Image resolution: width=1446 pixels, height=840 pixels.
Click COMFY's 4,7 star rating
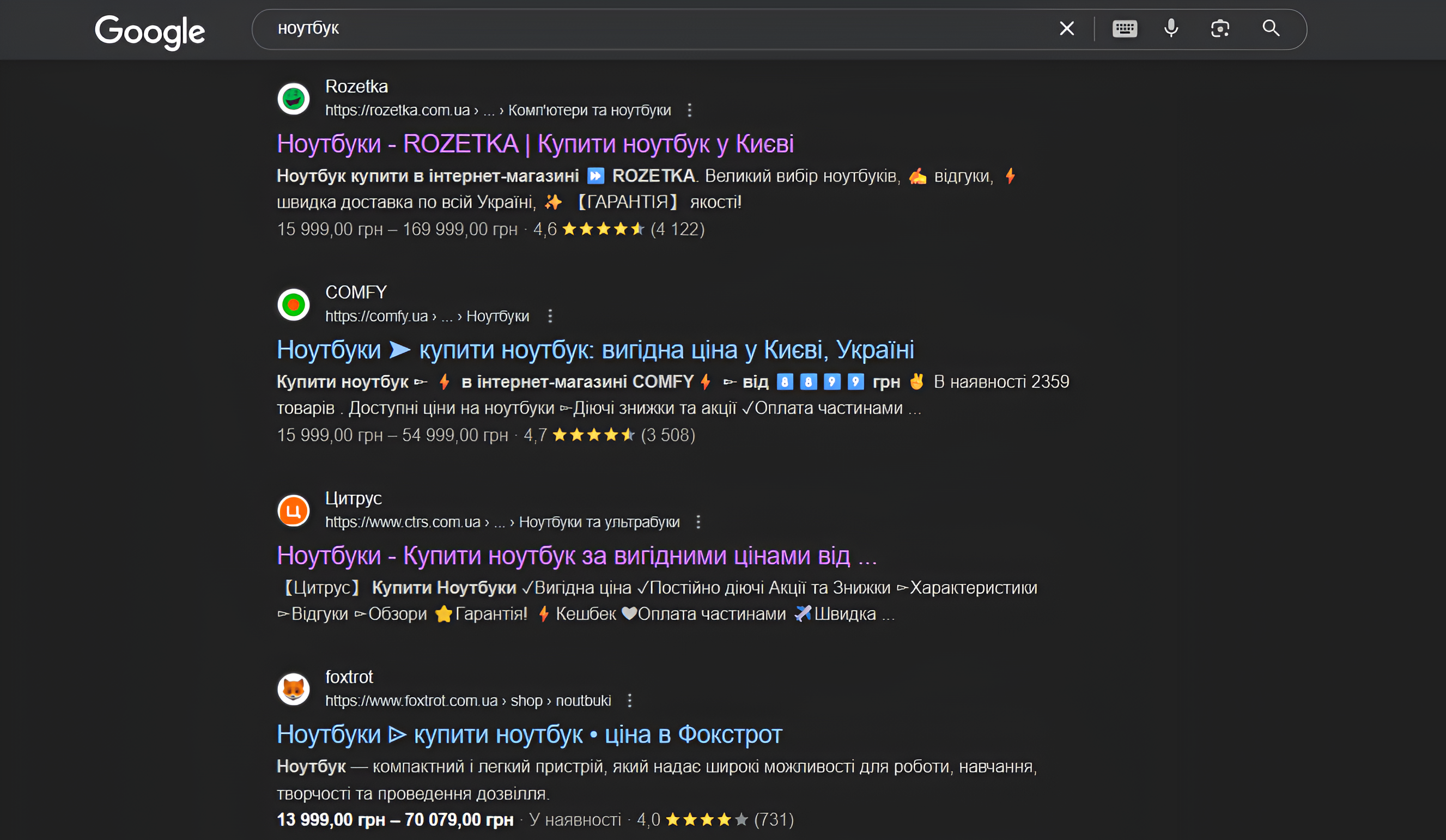[x=579, y=435]
